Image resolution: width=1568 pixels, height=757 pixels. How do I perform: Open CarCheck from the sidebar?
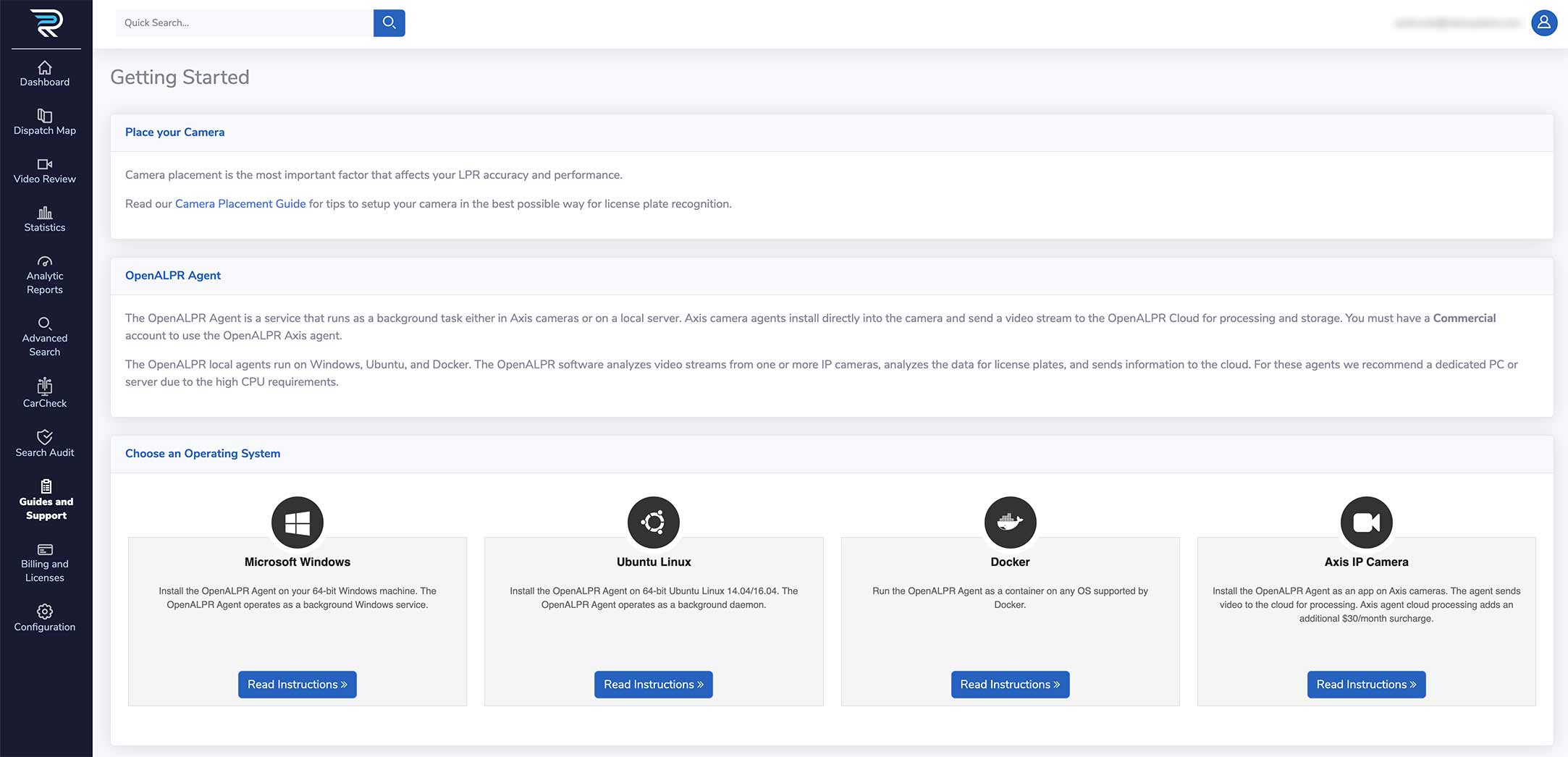click(x=45, y=394)
